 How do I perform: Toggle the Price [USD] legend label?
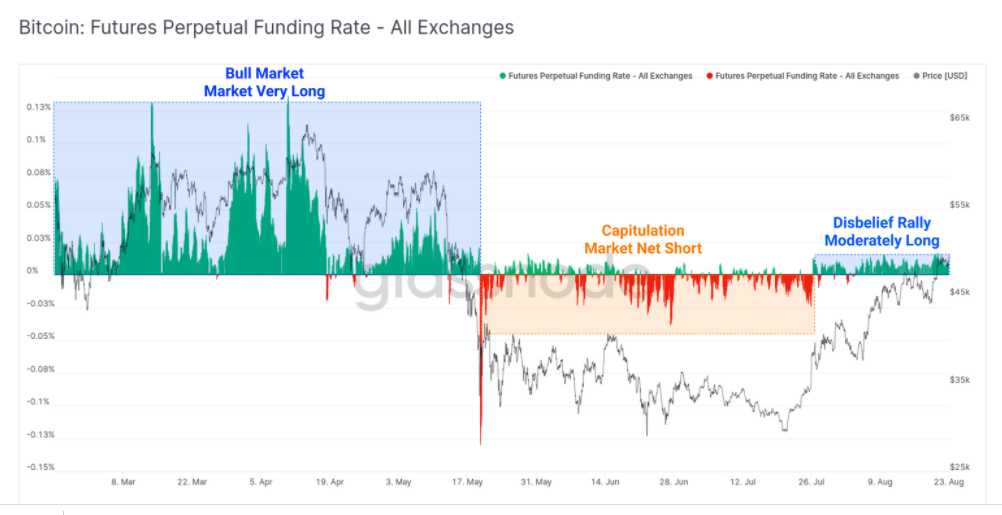click(945, 76)
